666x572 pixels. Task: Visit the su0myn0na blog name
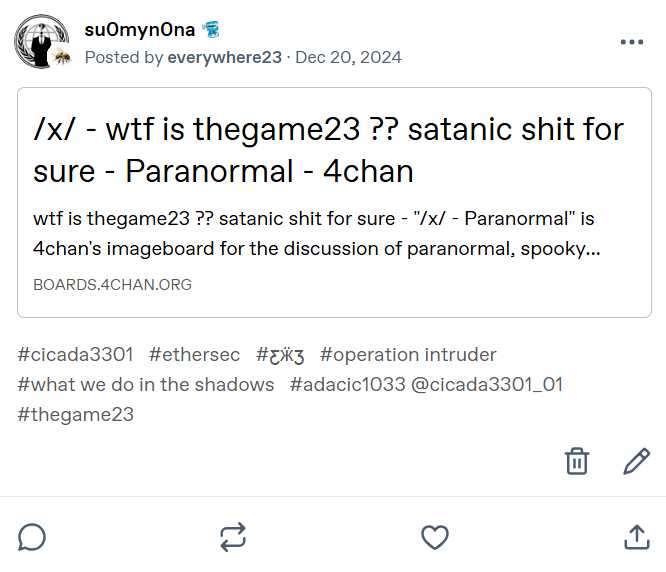(140, 30)
